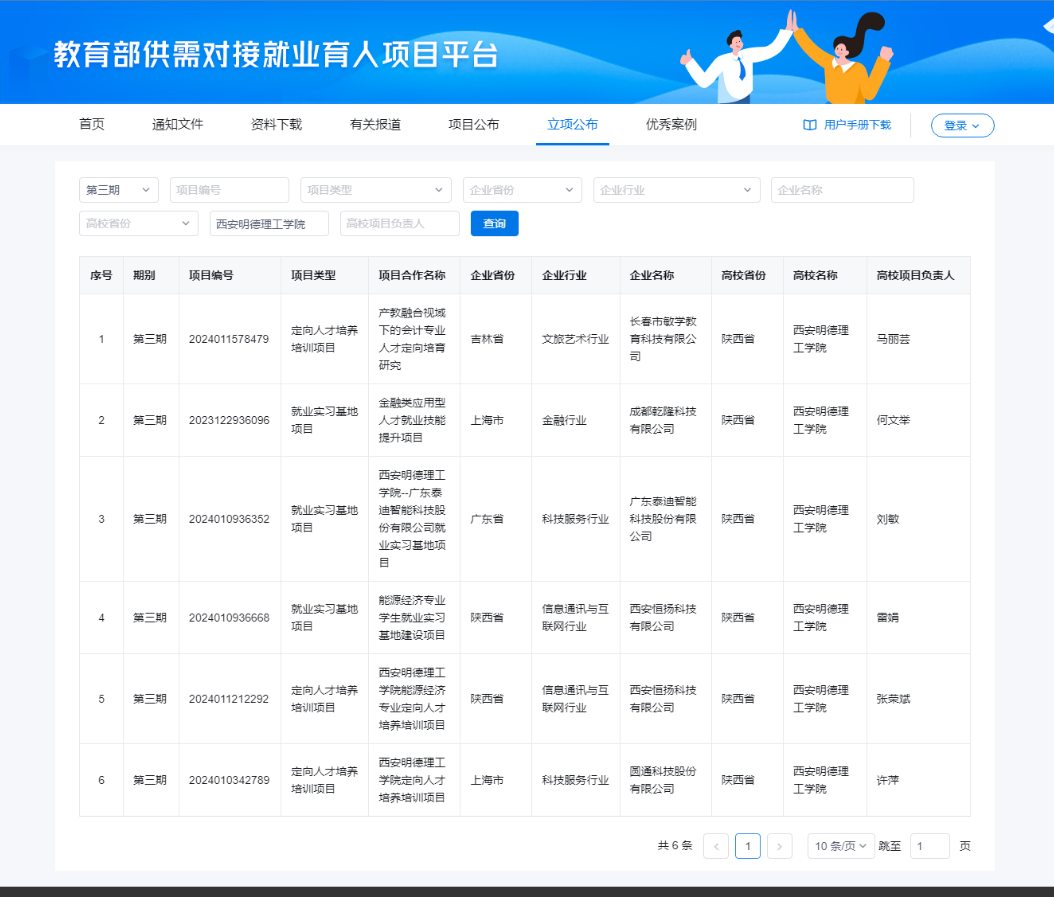Open the 登录 dropdown button
Screen dimensions: 1054x897
962,125
